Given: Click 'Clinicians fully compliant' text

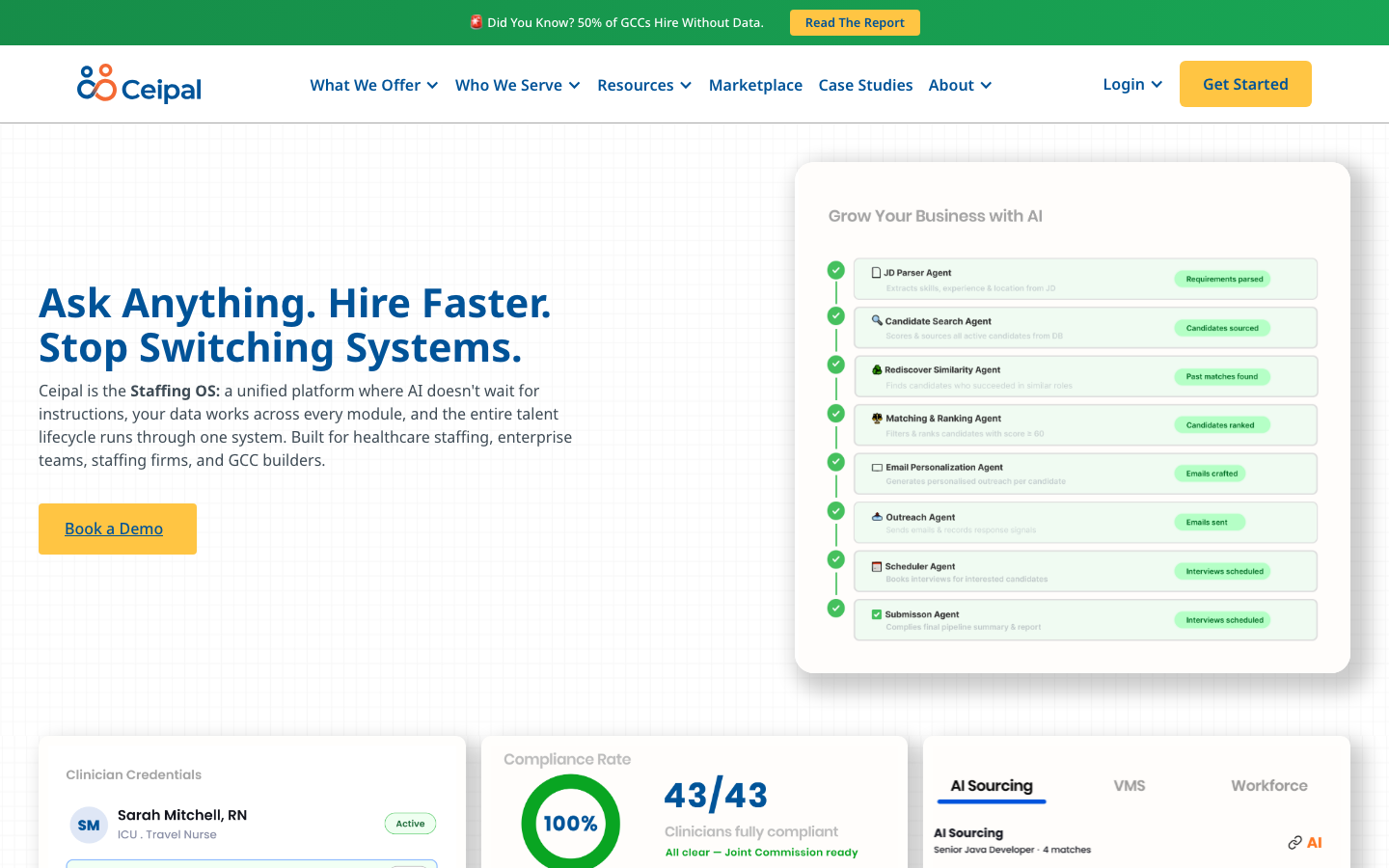Looking at the screenshot, I should (x=751, y=831).
